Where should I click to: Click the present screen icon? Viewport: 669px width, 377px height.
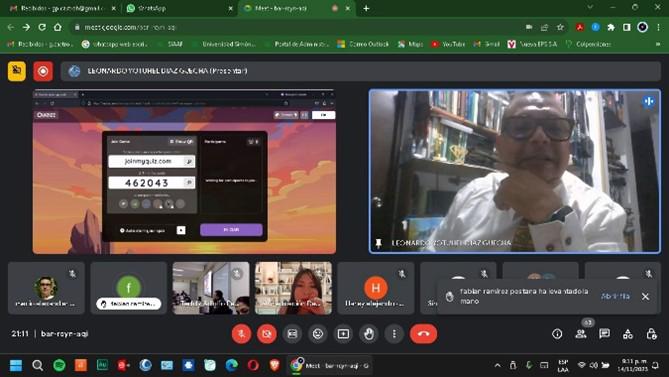(x=343, y=334)
